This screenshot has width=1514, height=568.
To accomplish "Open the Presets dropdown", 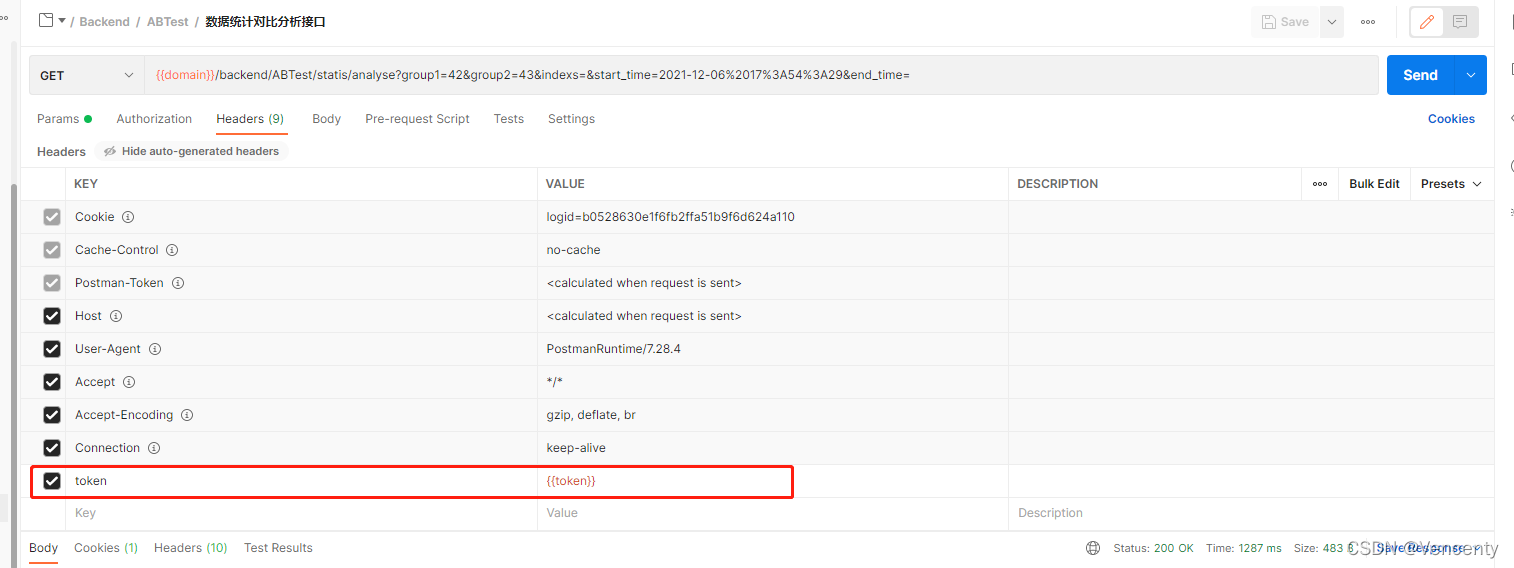I will pyautogui.click(x=1451, y=184).
